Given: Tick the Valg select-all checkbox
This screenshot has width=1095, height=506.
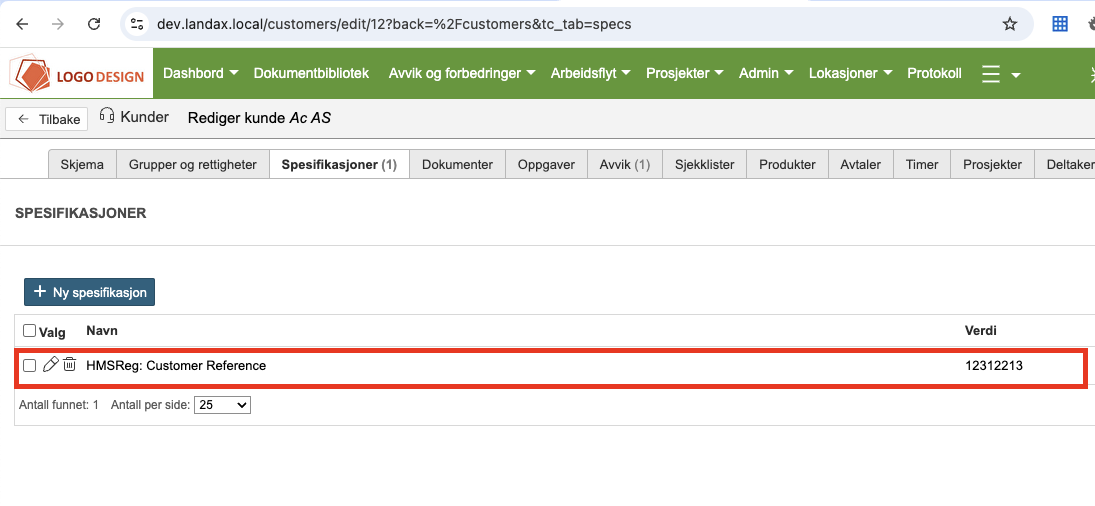Looking at the screenshot, I should (x=29, y=331).
